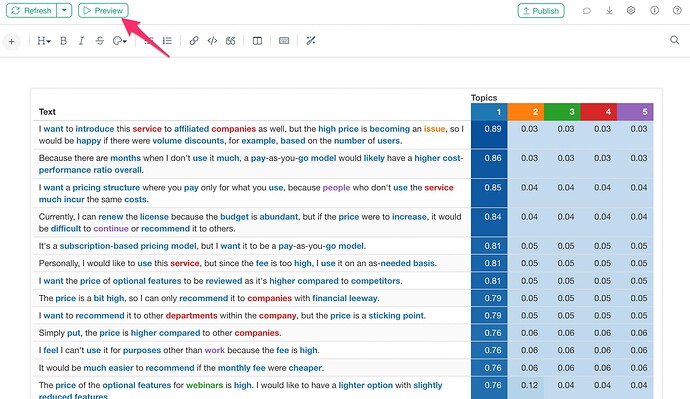The image size is (690, 399).
Task: Open the comments speech bubble
Action: [587, 11]
